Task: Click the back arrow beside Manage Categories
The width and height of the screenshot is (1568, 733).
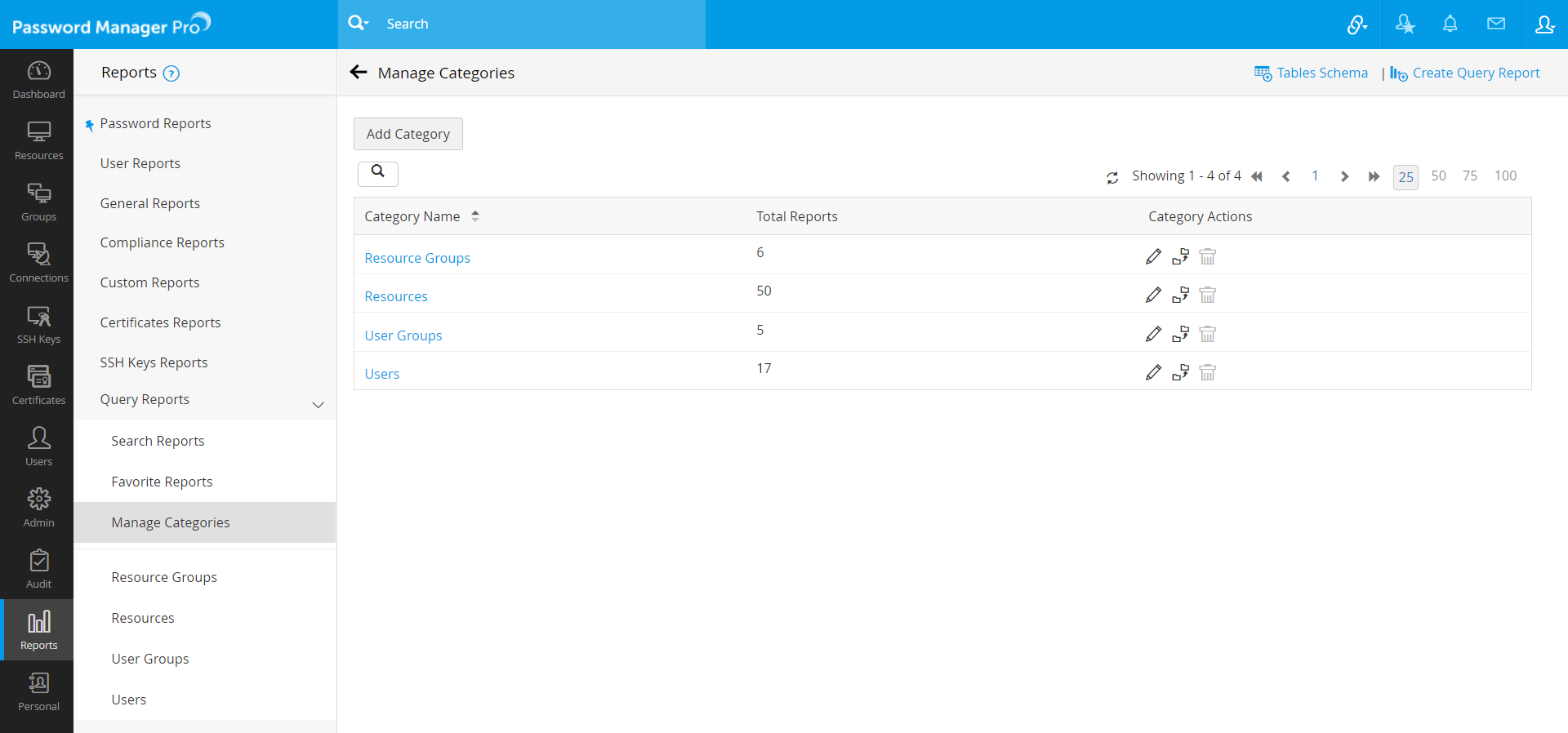Action: [359, 72]
